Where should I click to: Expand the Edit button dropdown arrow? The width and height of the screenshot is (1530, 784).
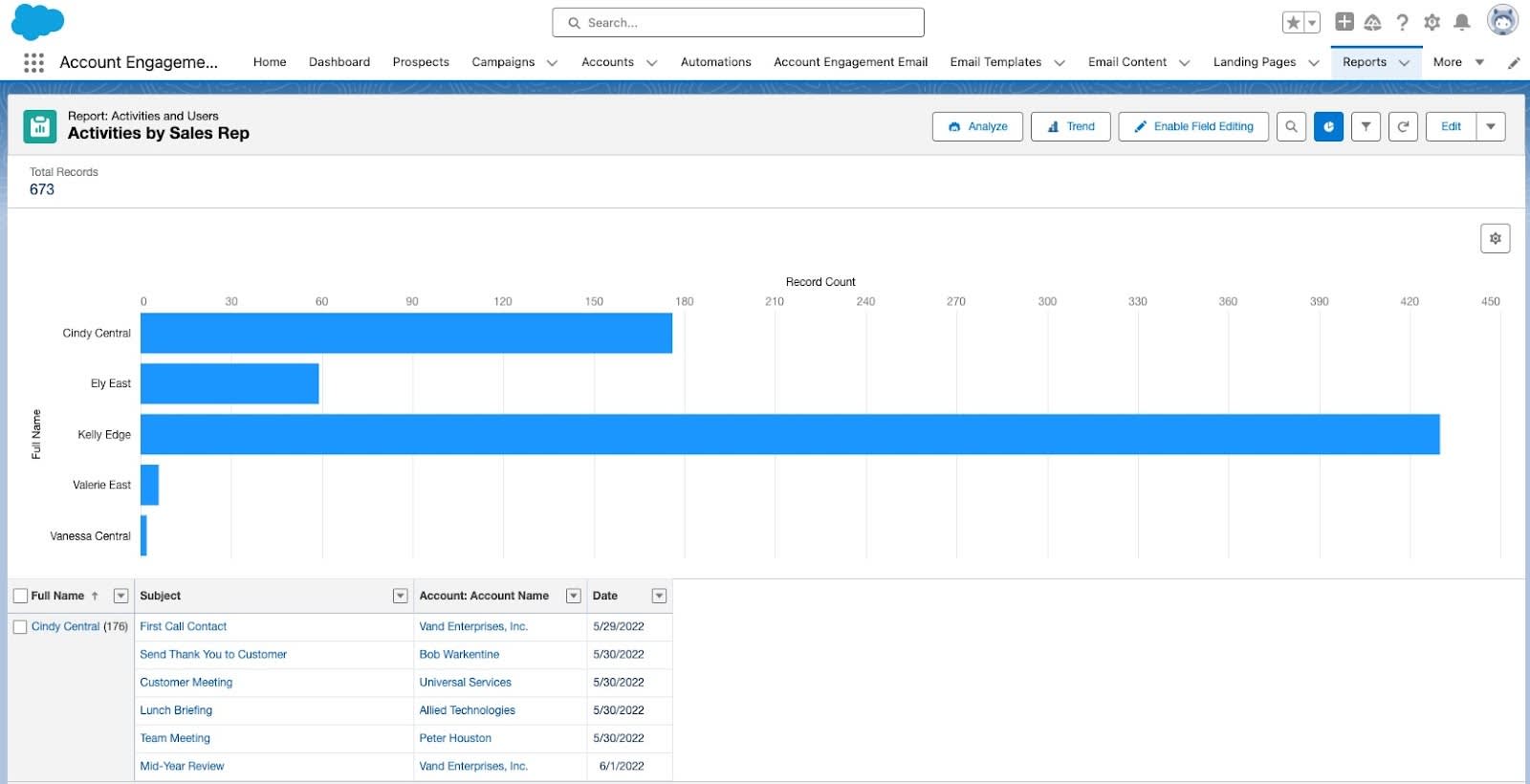click(1491, 126)
